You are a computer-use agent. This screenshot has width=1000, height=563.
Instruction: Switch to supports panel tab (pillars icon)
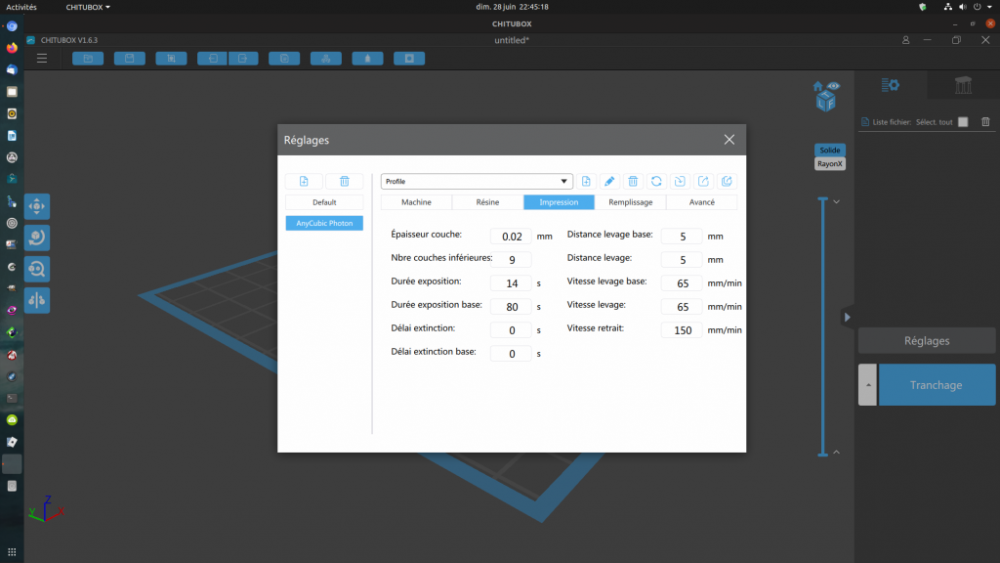[x=963, y=85]
